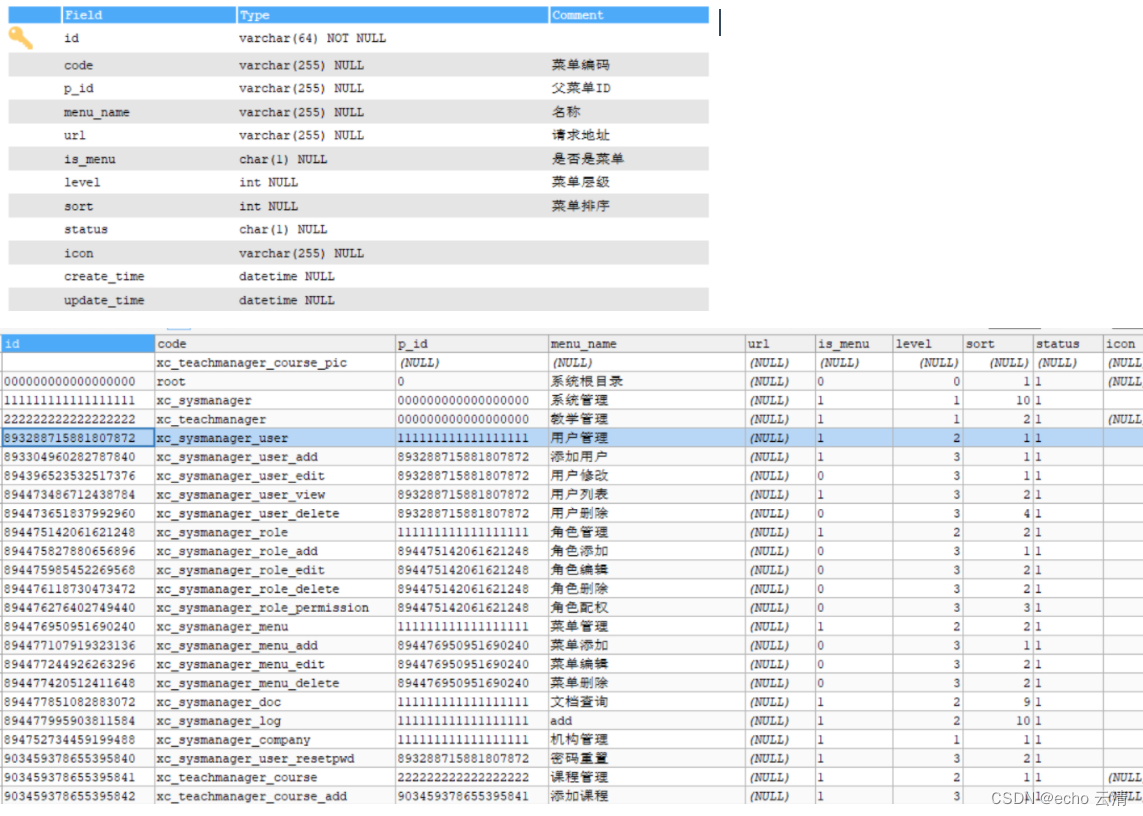Screen dimensions: 1143x816
Task: Sort by the menu_name column header in data grid
Action: point(647,343)
